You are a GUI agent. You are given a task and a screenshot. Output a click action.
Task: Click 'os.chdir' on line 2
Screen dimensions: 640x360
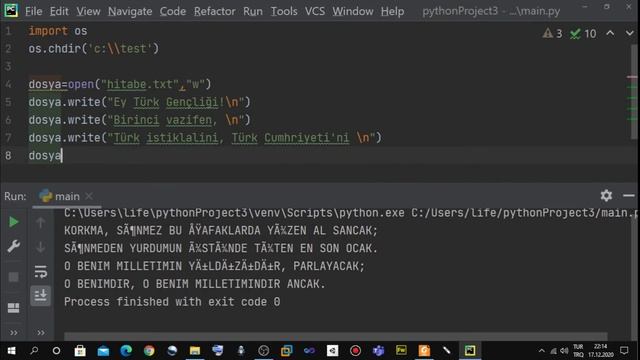tap(54, 49)
